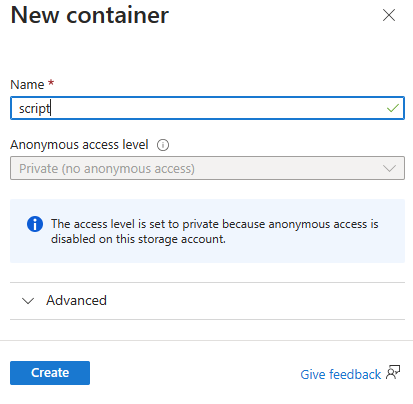Viewport: 413px width, 404px height.
Task: Click the New container heading
Action: tap(90, 15)
